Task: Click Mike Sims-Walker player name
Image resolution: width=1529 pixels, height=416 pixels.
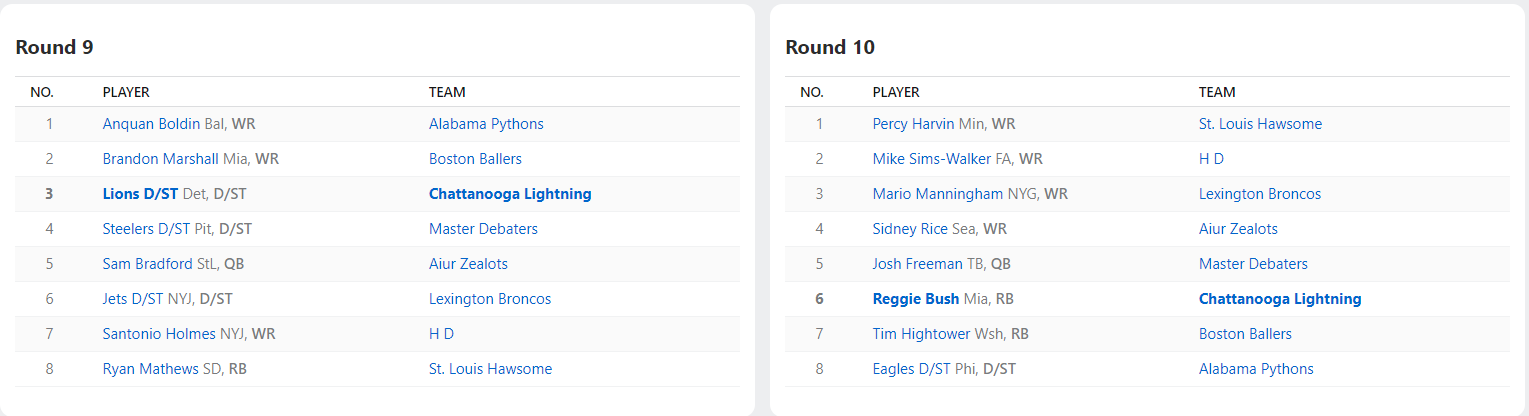Action: click(x=931, y=159)
